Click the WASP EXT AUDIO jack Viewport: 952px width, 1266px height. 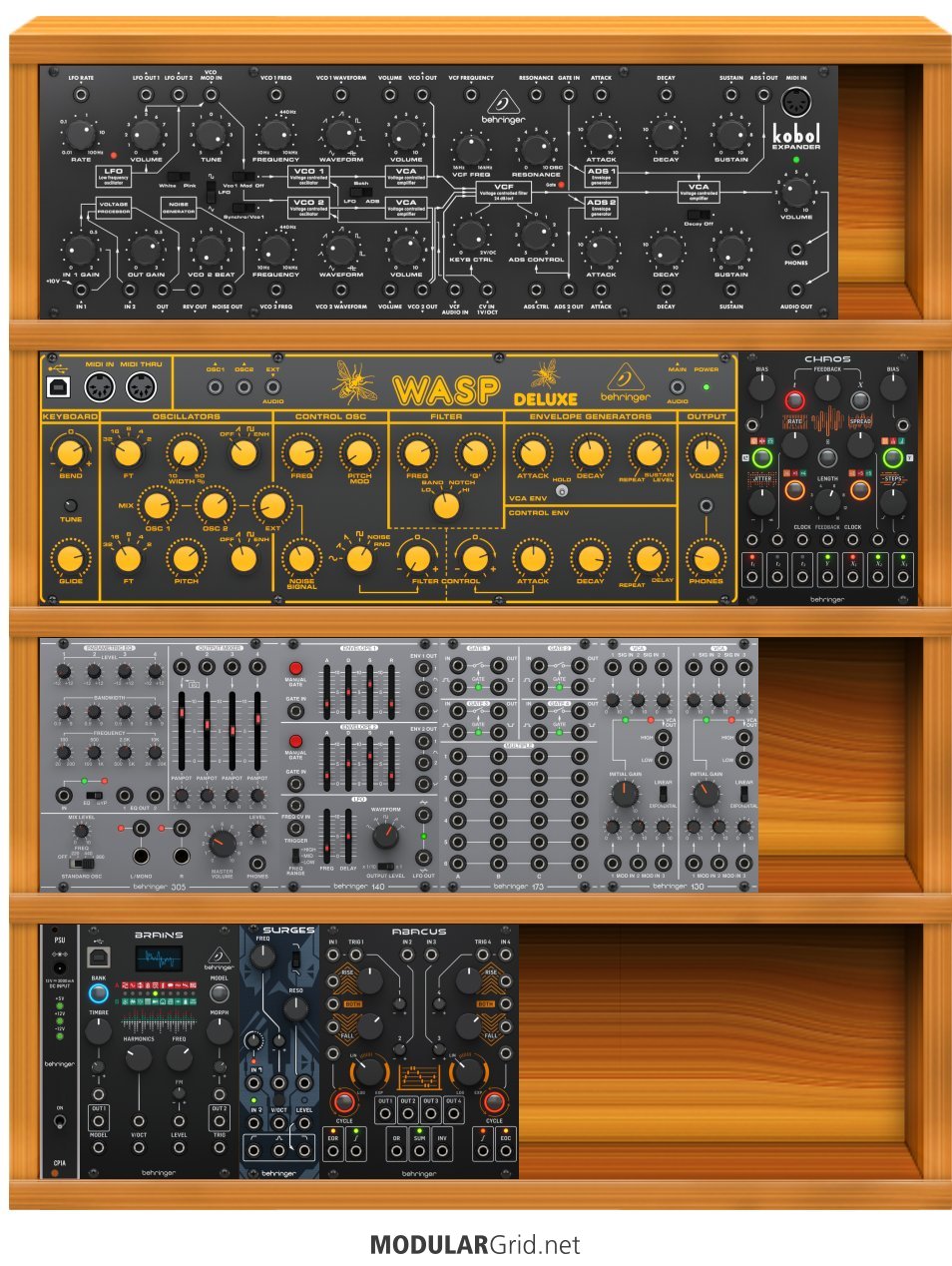(272, 386)
